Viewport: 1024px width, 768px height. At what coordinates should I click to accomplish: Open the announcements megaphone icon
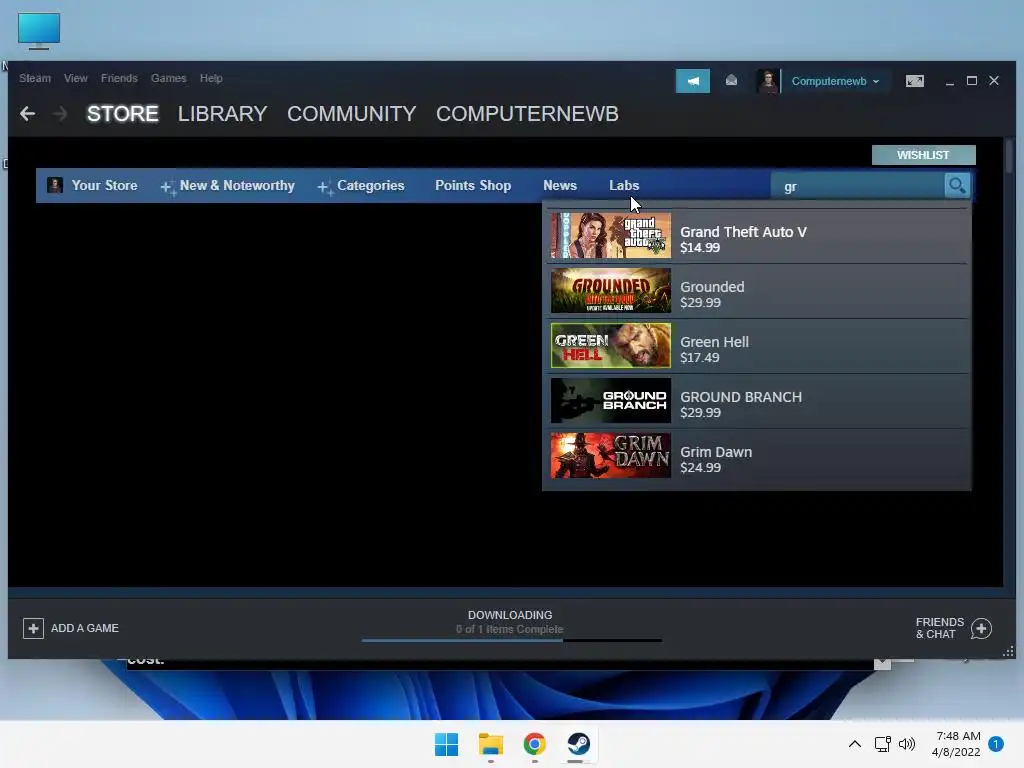click(x=693, y=81)
